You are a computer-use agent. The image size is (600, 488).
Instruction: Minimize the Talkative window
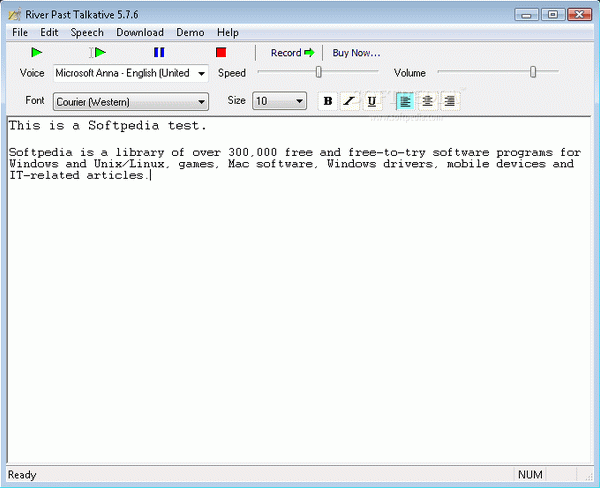click(527, 15)
